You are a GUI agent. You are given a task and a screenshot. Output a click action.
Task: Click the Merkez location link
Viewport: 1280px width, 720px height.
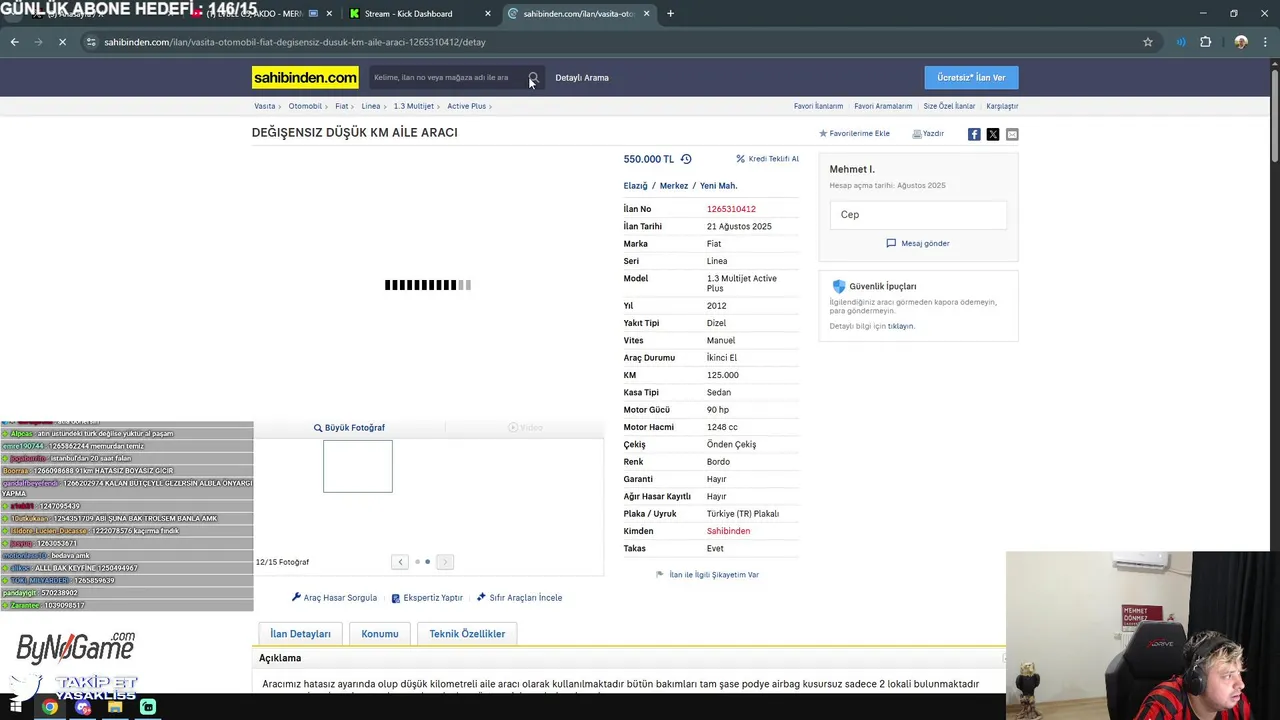pos(674,186)
